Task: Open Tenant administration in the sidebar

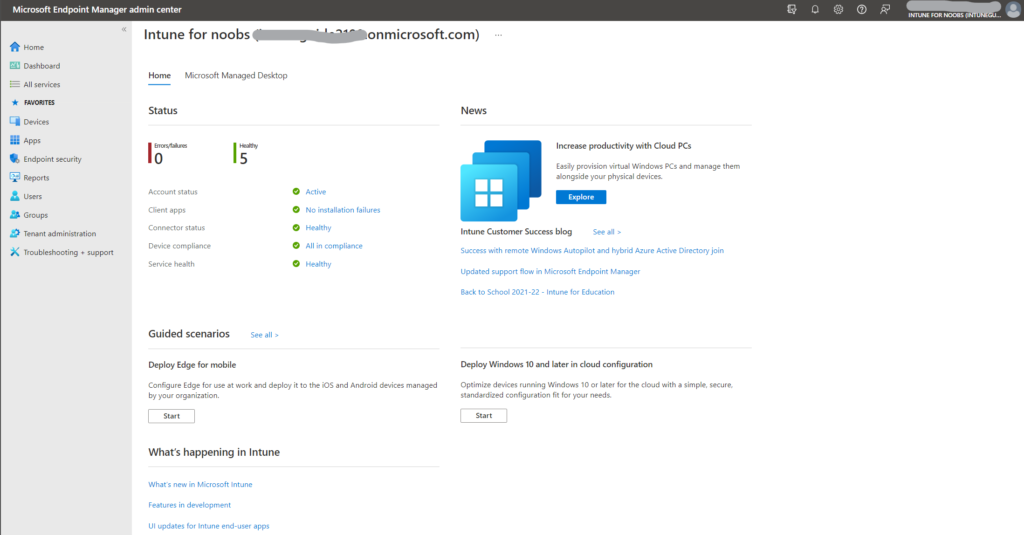Action: (59, 233)
